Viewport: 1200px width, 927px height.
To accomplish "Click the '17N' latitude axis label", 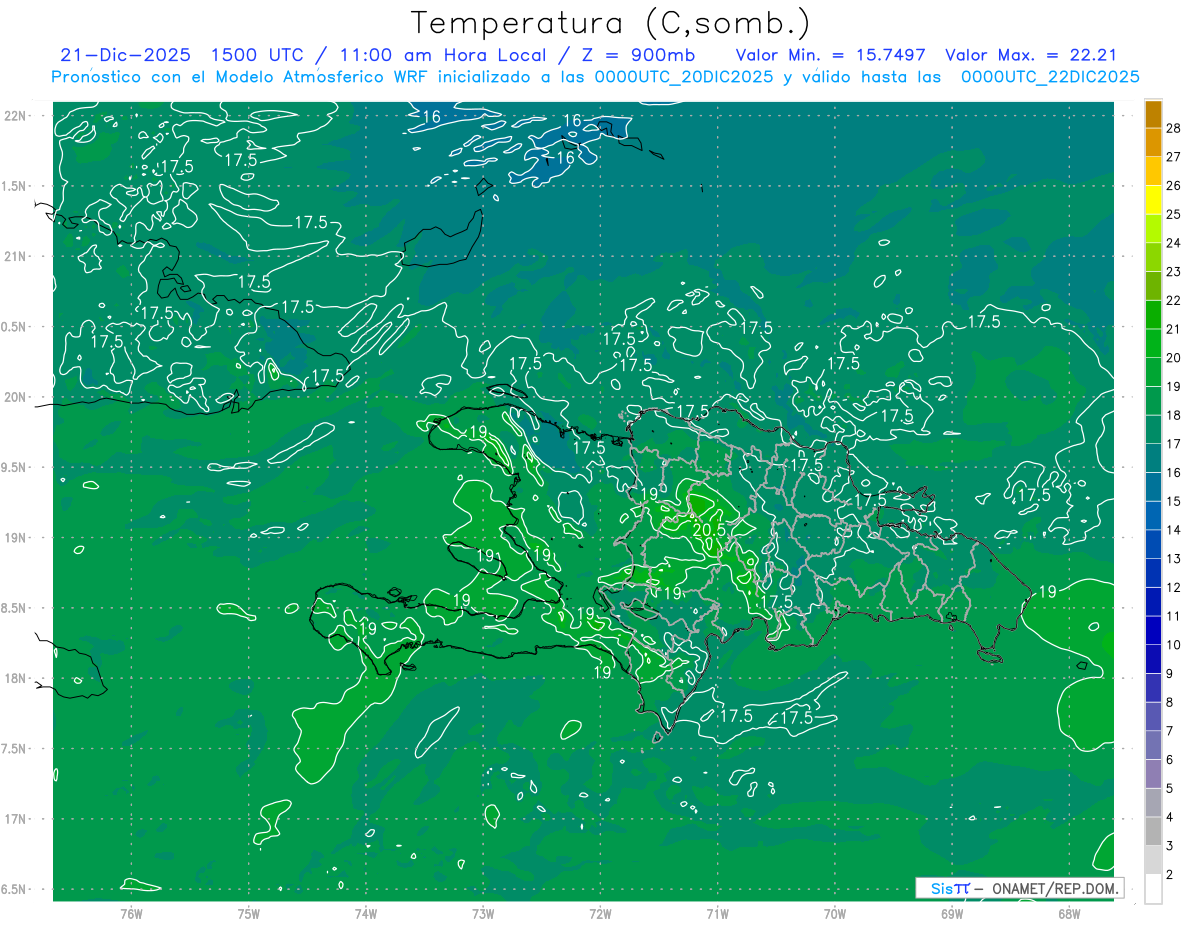I will [17, 820].
